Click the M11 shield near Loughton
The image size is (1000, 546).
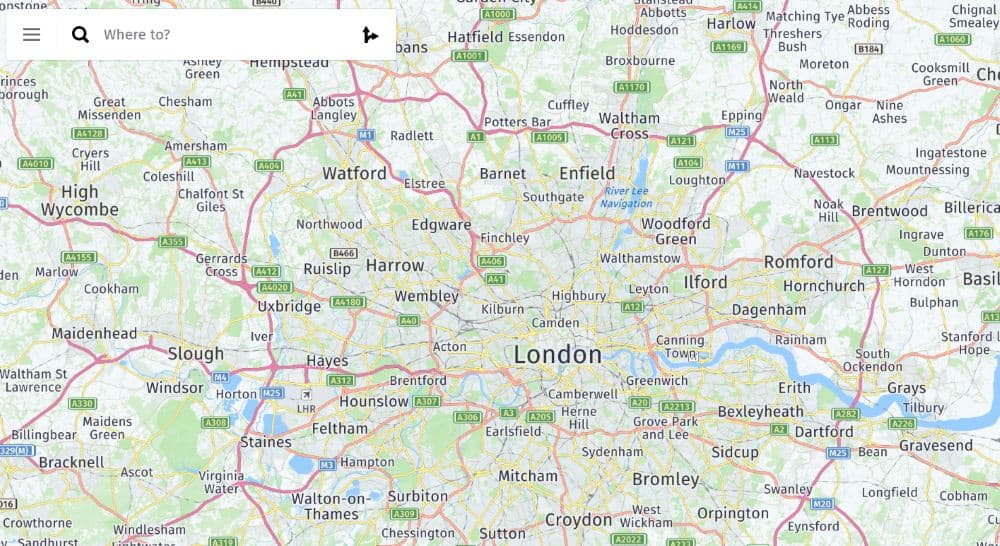[737, 166]
